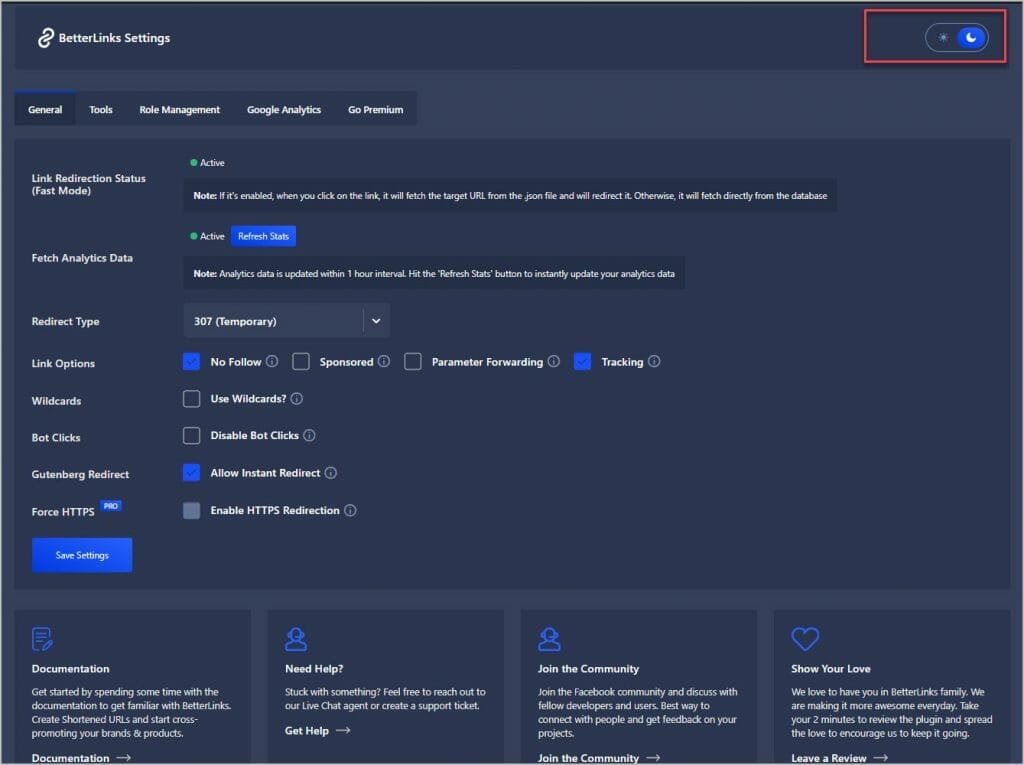The height and width of the screenshot is (765, 1024).
Task: Click the arrow next to Leave a Review
Action: point(880,758)
